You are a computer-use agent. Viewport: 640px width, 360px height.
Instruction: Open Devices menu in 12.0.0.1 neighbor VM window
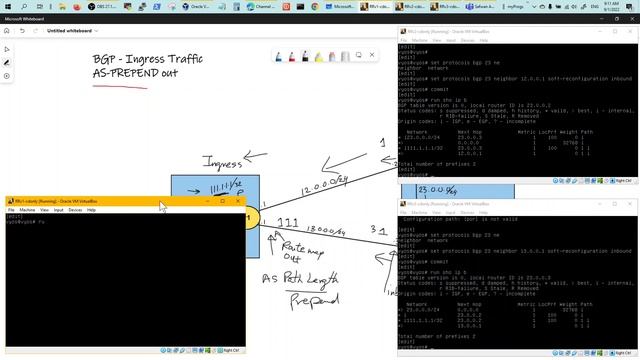[467, 40]
